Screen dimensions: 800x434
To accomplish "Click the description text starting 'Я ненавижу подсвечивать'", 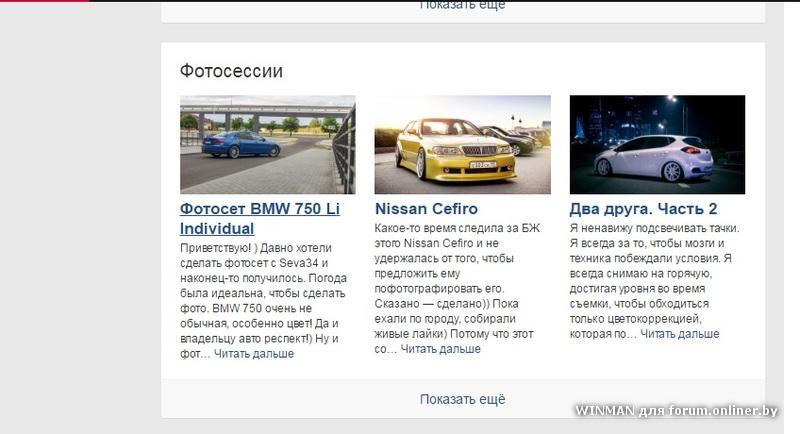I will 655,280.
